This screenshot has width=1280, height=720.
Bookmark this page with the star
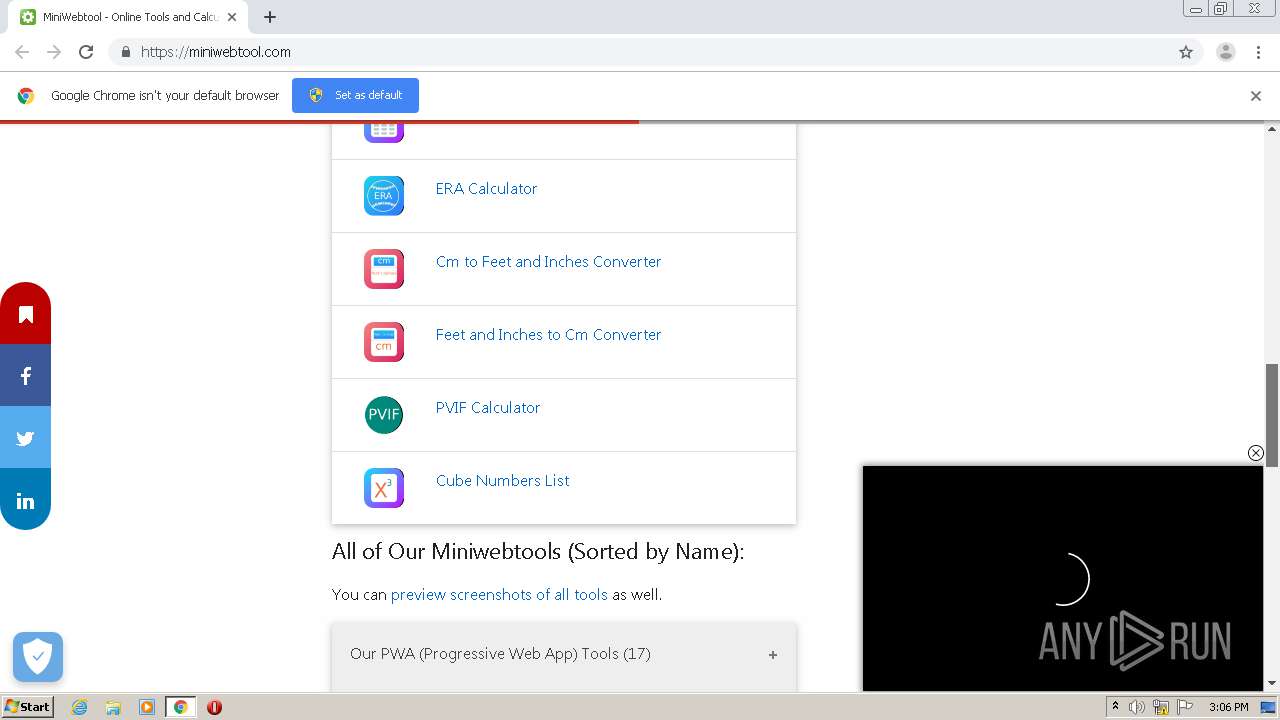[1186, 52]
